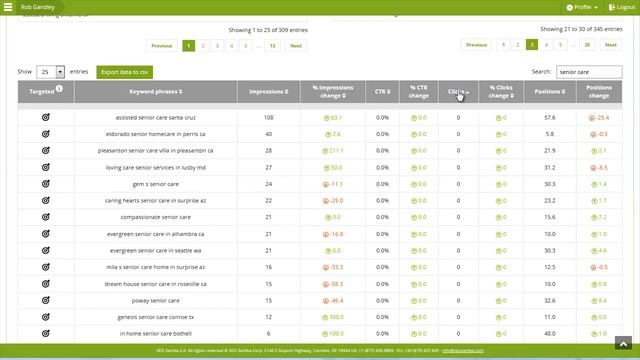The width and height of the screenshot is (640, 360).
Task: Click the scroll-to-top arrow button
Action: coord(623,344)
